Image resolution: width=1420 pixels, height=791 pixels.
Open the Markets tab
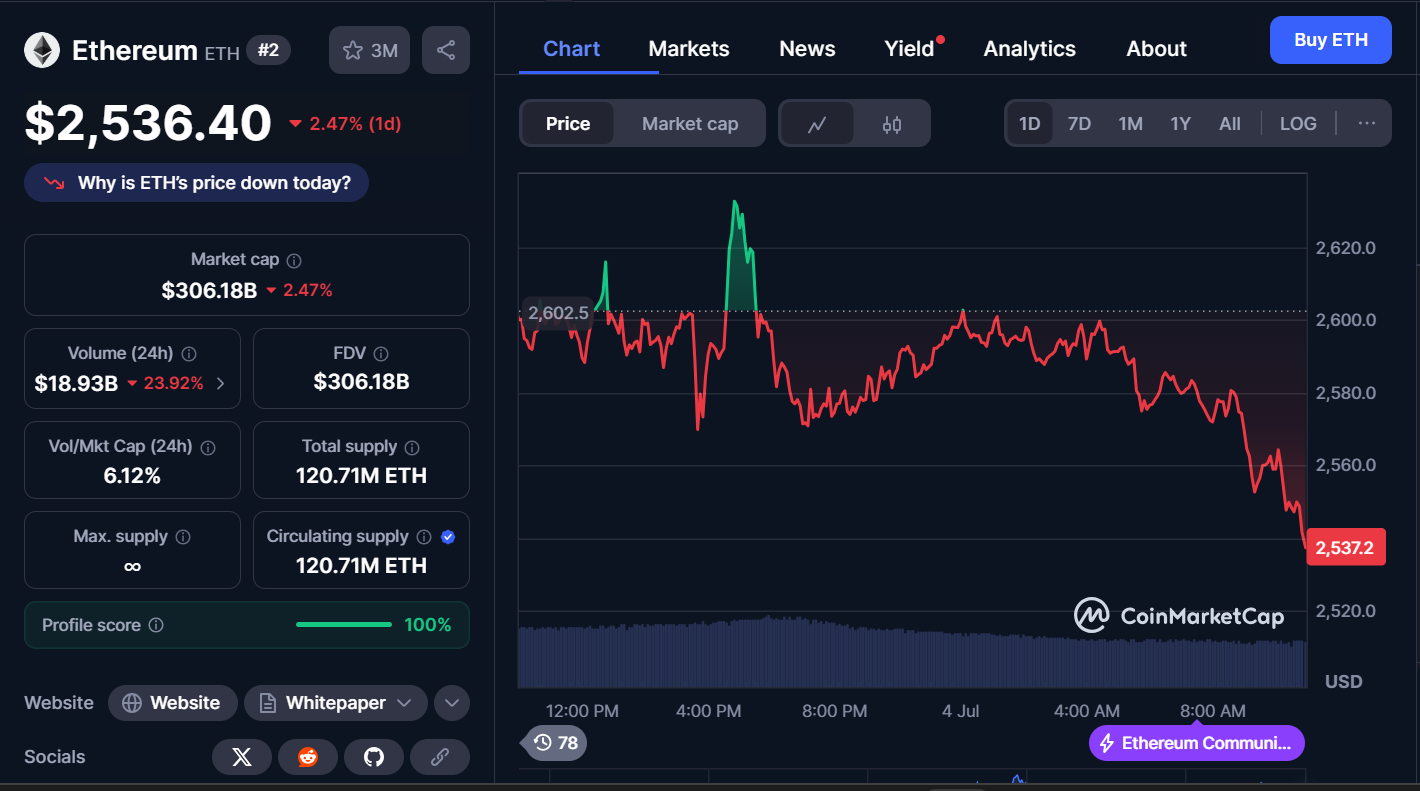coord(689,49)
